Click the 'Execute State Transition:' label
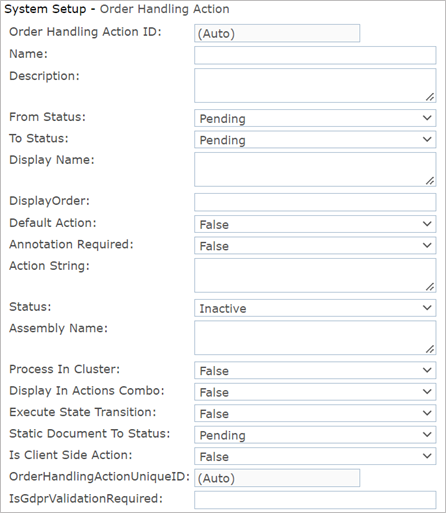Screen dimensions: 446x513 click(x=83, y=412)
